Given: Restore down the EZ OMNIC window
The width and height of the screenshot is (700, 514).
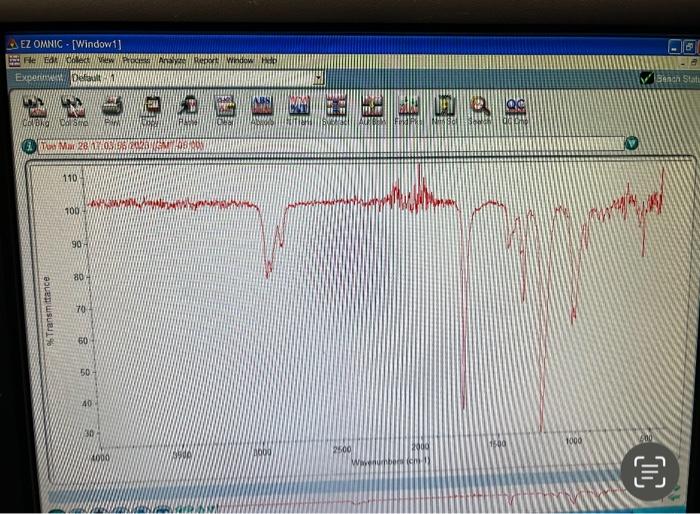Looking at the screenshot, I should pos(689,46).
